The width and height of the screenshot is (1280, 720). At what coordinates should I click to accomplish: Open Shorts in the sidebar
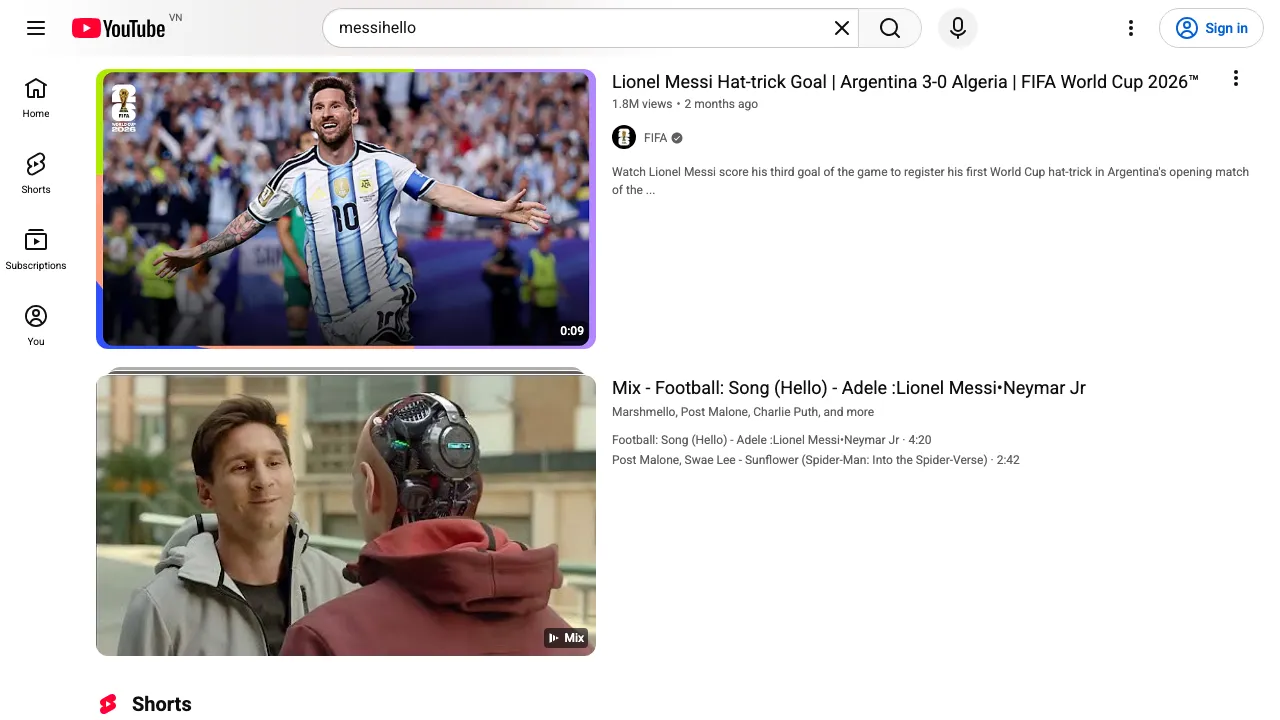(x=36, y=174)
